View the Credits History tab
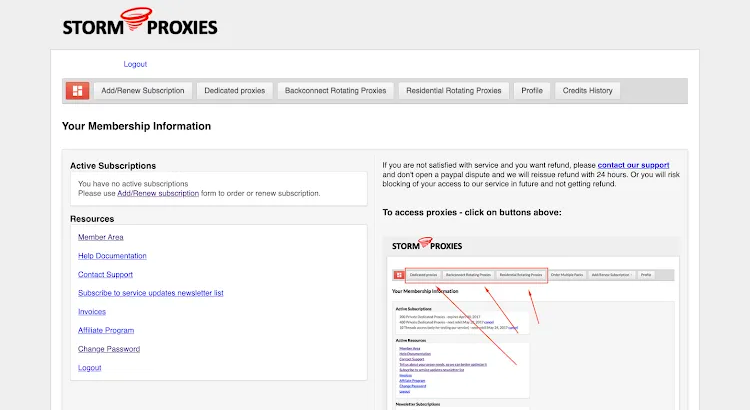750x410 pixels. (x=587, y=90)
